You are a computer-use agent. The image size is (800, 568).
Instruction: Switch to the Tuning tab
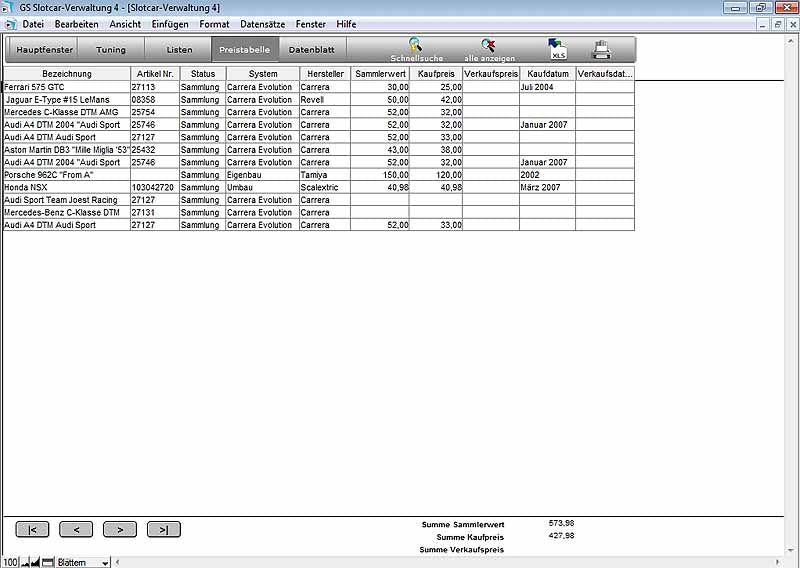(110, 49)
